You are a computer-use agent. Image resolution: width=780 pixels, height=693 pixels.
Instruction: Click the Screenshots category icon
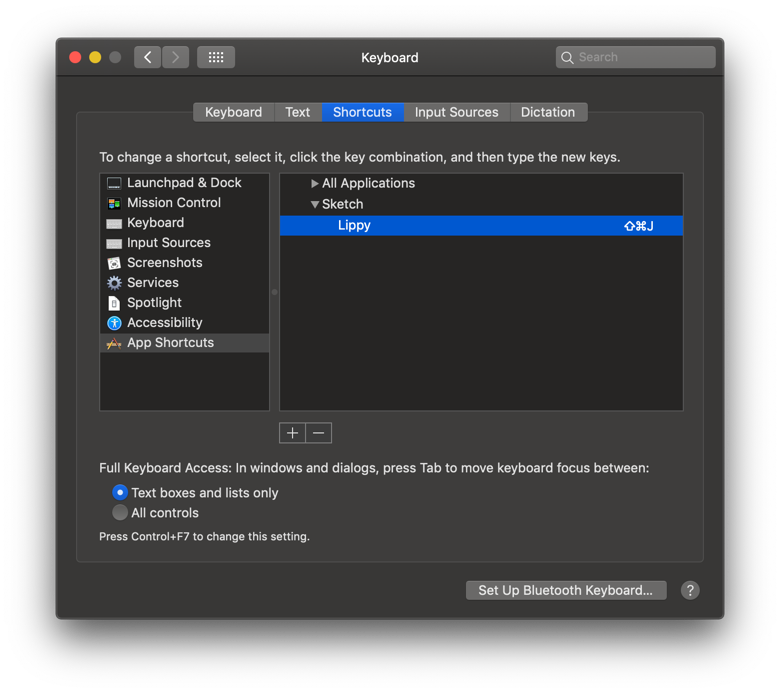pos(114,263)
